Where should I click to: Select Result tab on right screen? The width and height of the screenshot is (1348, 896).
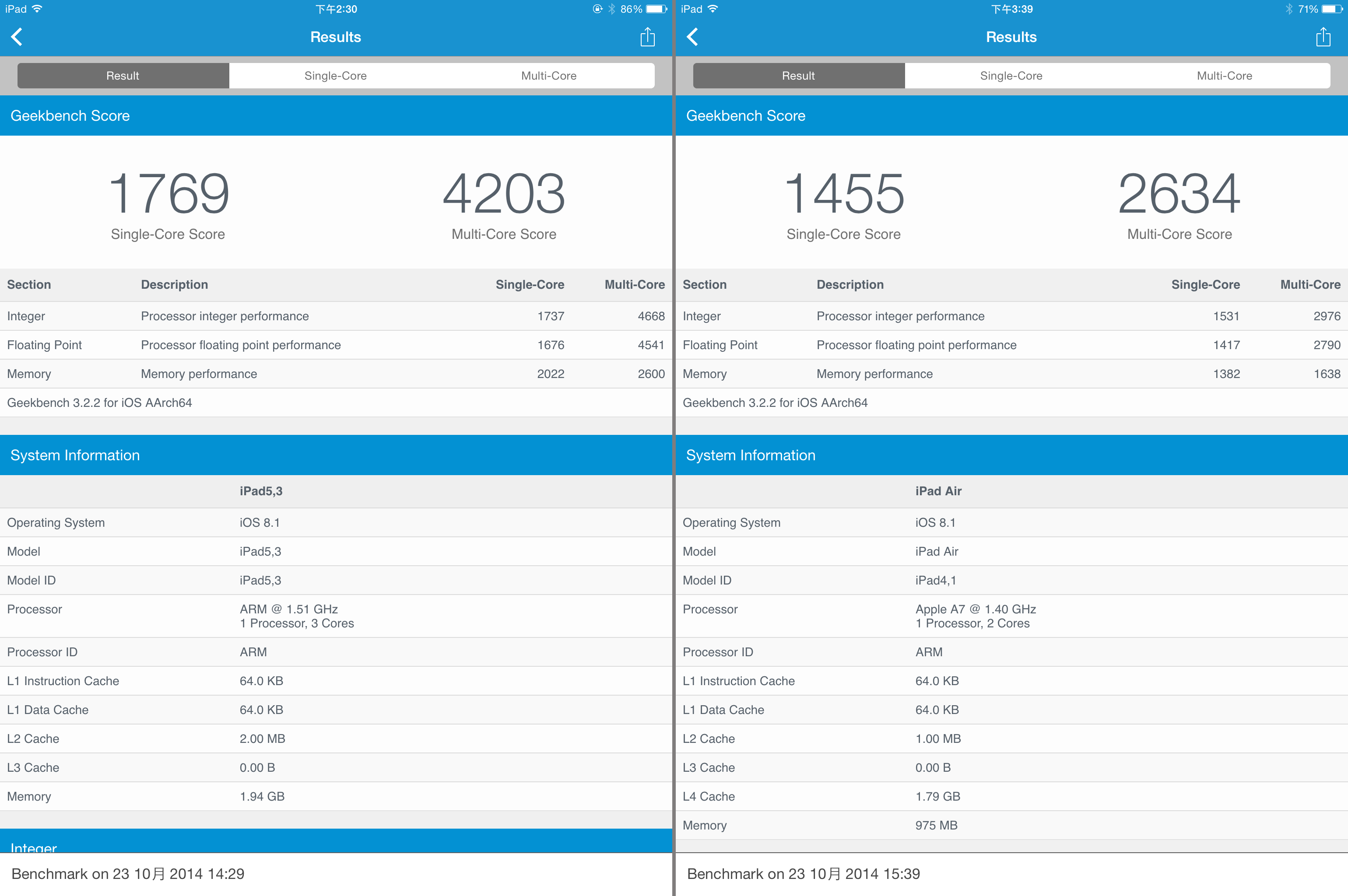click(798, 75)
